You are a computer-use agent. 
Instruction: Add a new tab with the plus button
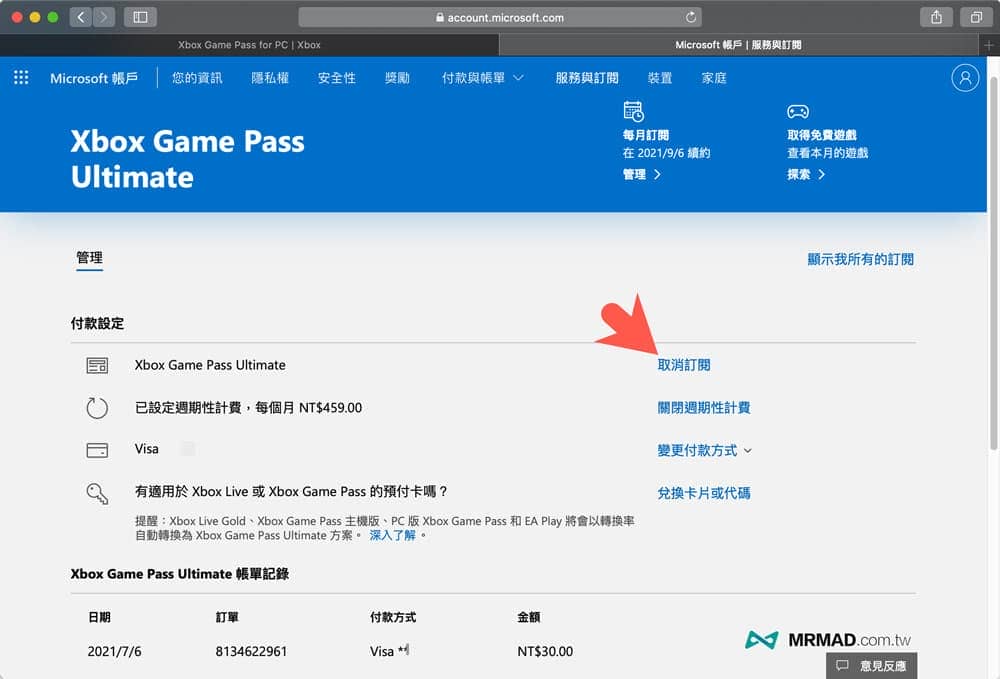tap(988, 45)
